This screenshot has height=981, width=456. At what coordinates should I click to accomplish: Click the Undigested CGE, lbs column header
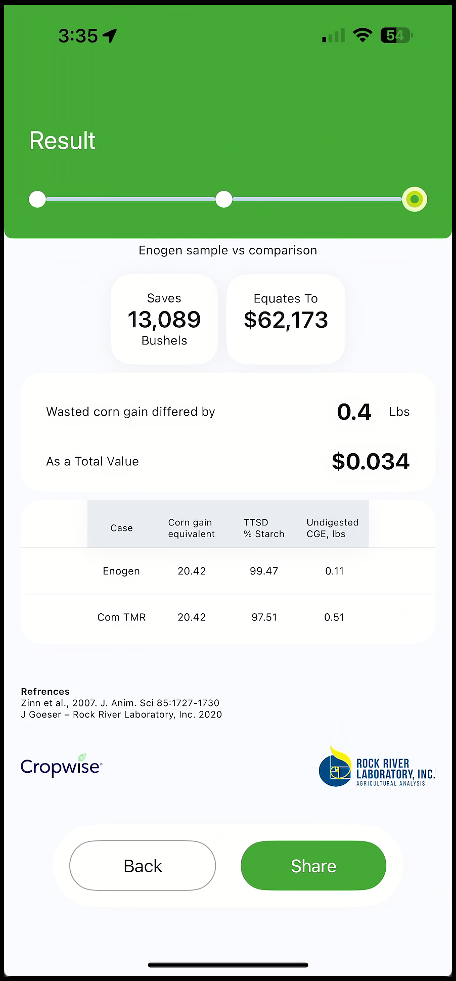332,528
